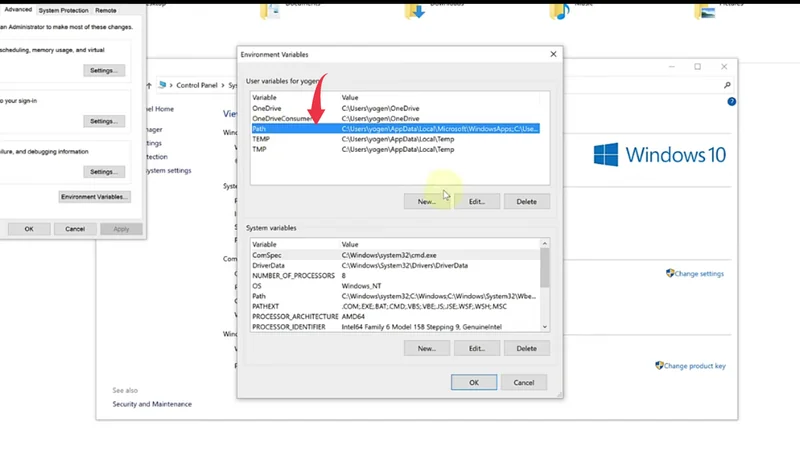Screen dimensions: 800x450
Task: Click the search magnifier icon in Control Panel
Action: (727, 86)
